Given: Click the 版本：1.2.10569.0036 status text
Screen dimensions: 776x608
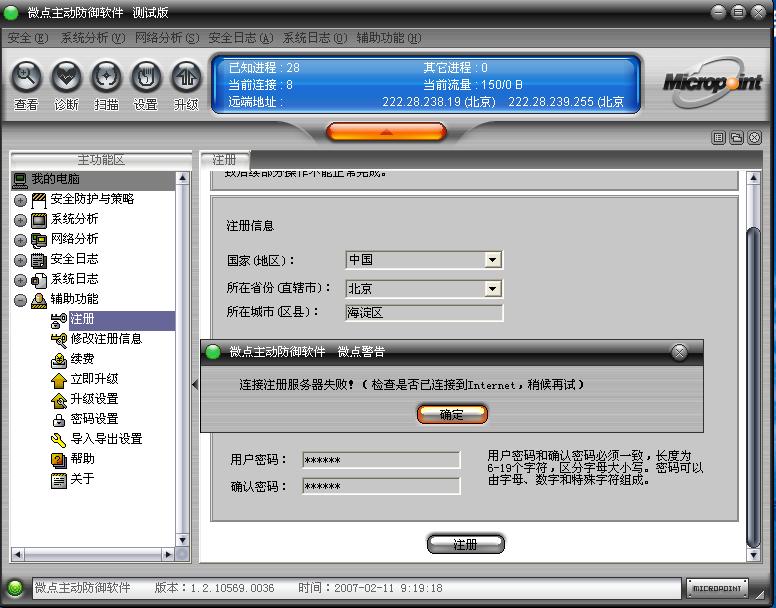Looking at the screenshot, I should click(x=214, y=588).
